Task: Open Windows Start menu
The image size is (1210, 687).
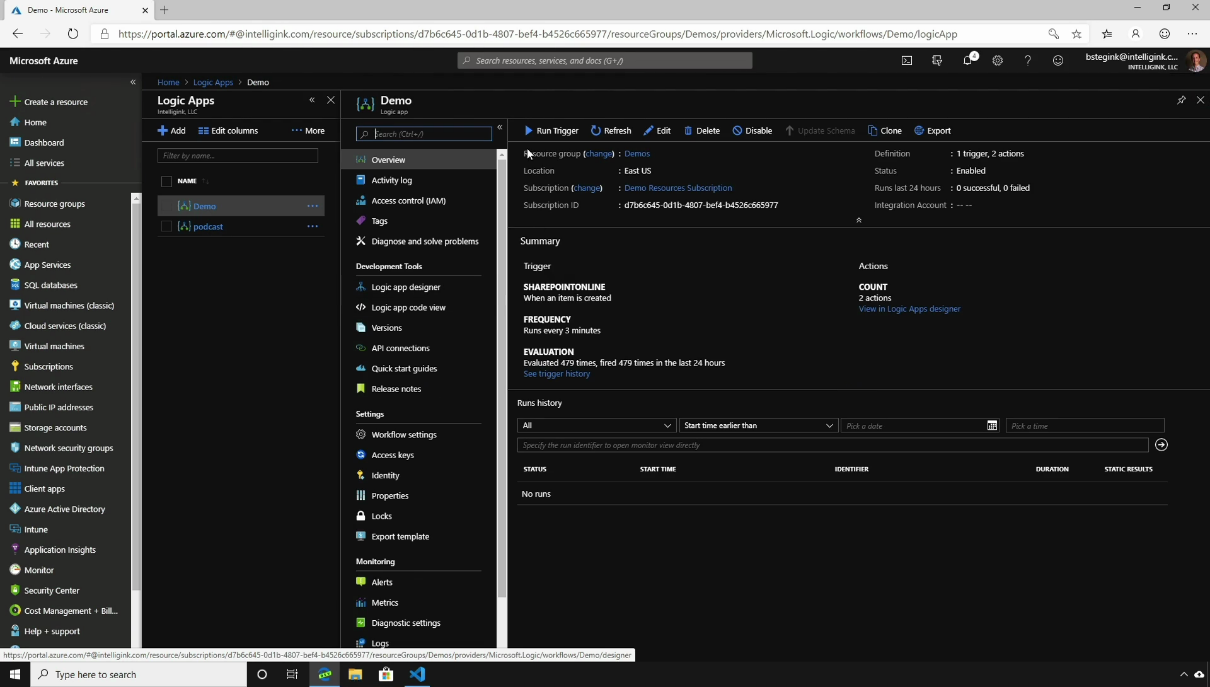Action: 15,674
